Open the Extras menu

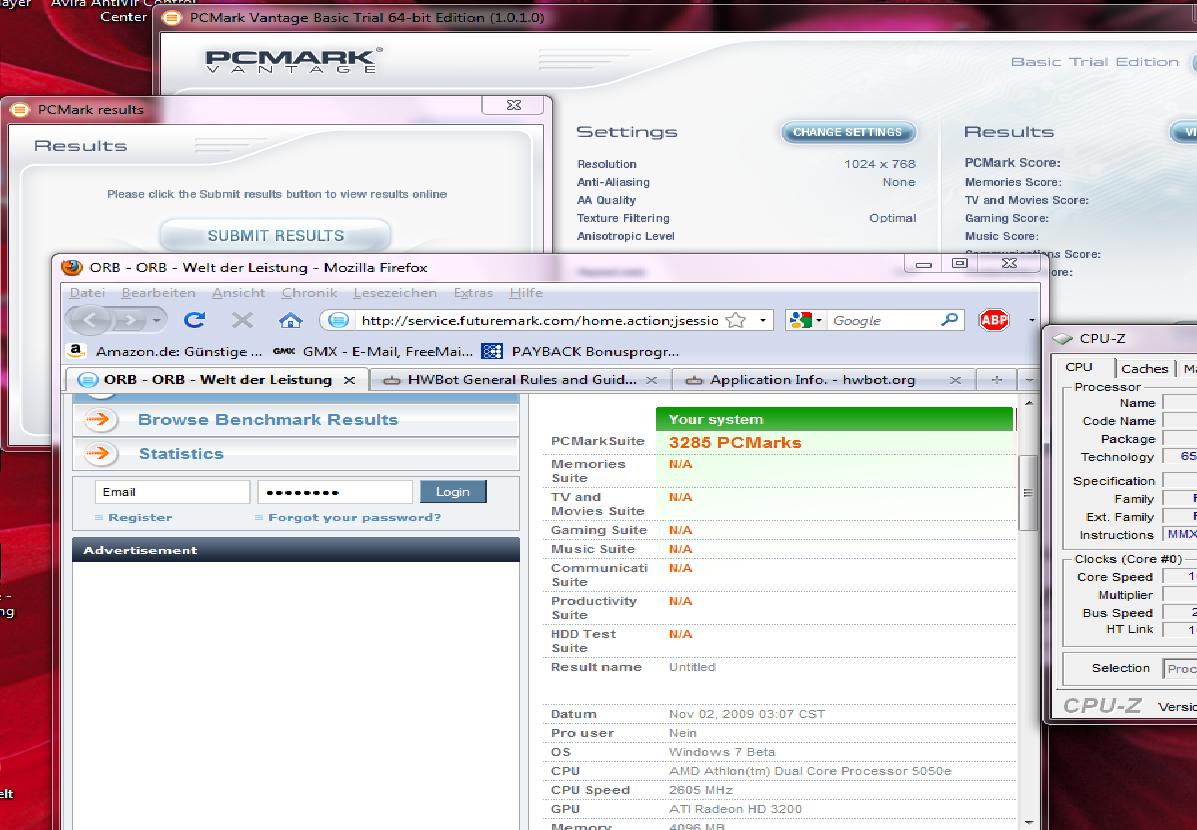coord(473,292)
